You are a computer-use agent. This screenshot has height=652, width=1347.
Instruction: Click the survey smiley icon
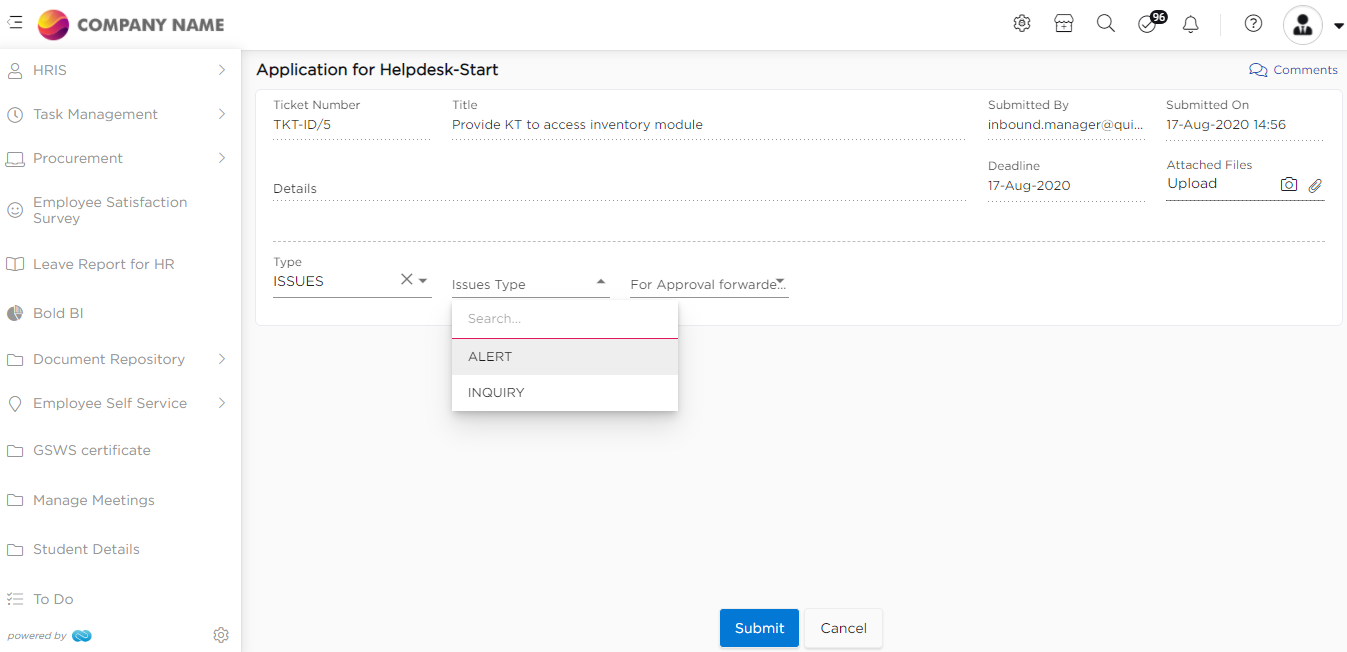coord(15,210)
